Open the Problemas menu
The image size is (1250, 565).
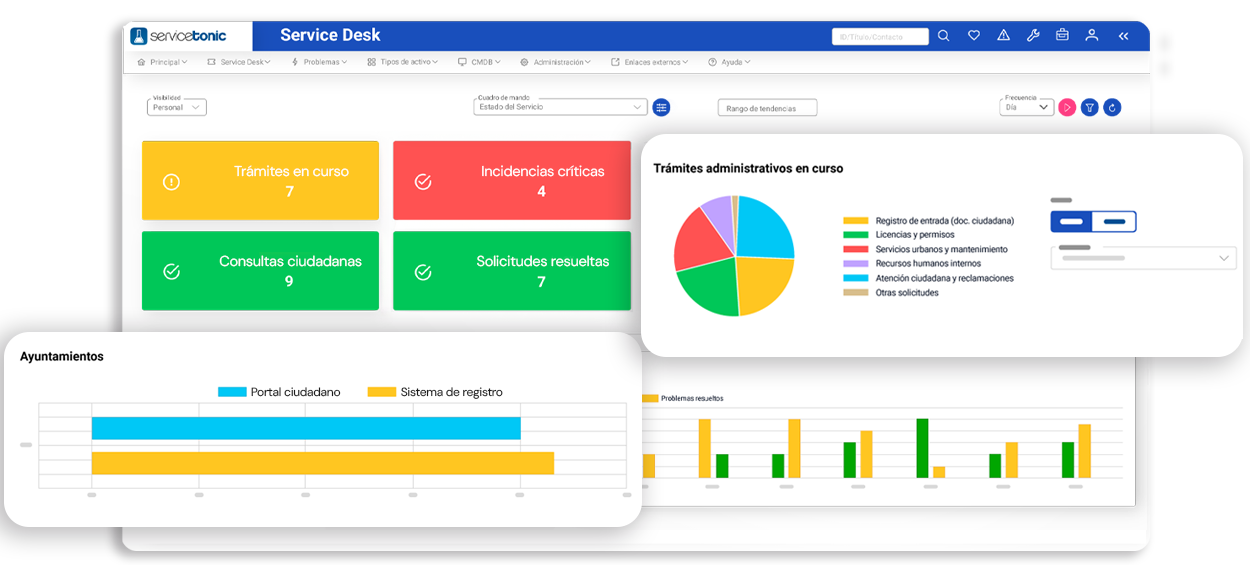pyautogui.click(x=319, y=62)
